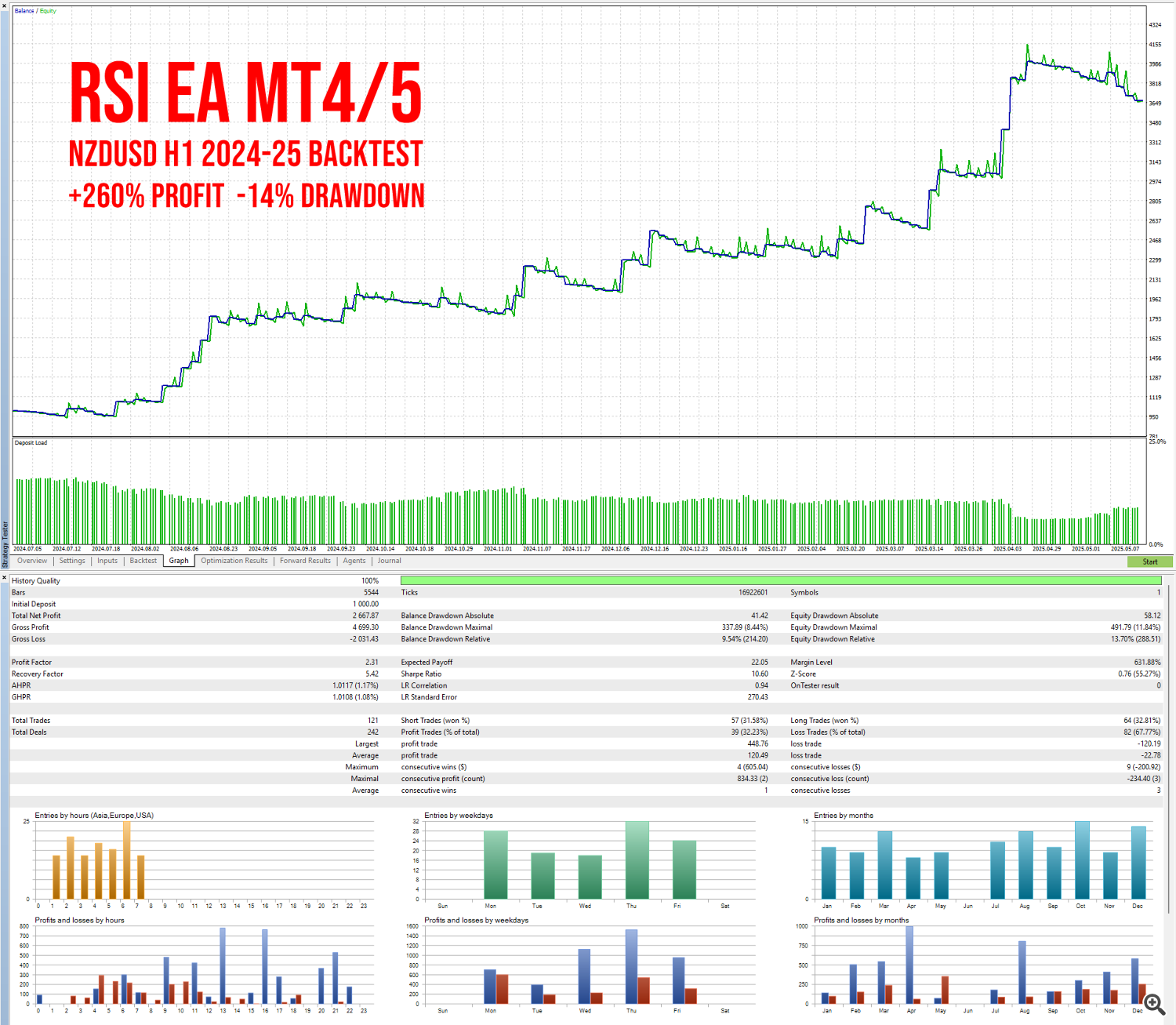The width and height of the screenshot is (1176, 1025).
Task: Click the LR Correlation value 0.94
Action: [761, 685]
